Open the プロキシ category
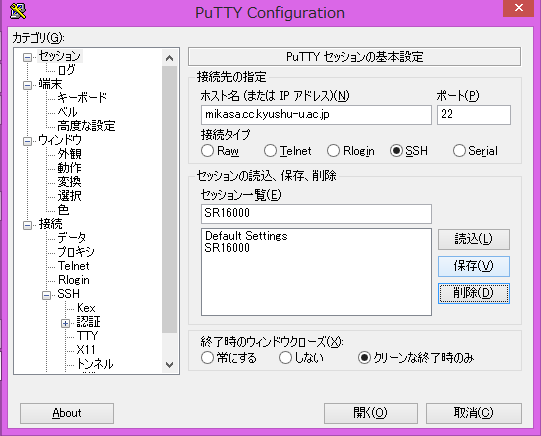 [x=76, y=252]
